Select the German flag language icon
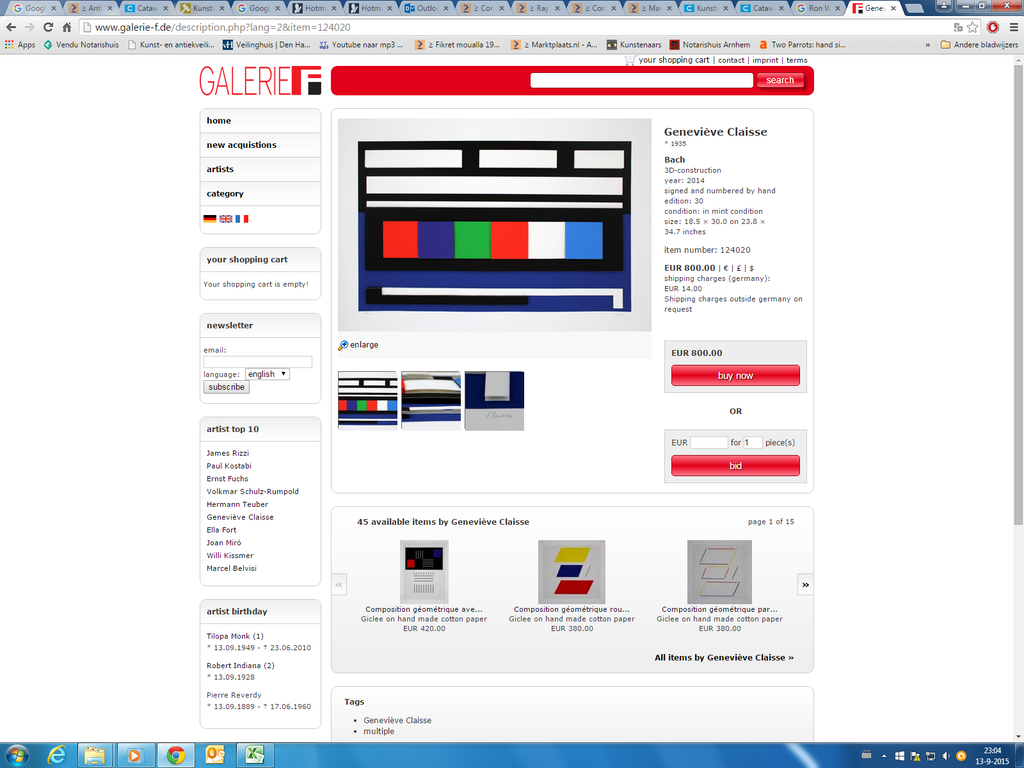This screenshot has width=1024, height=768. coord(210,218)
